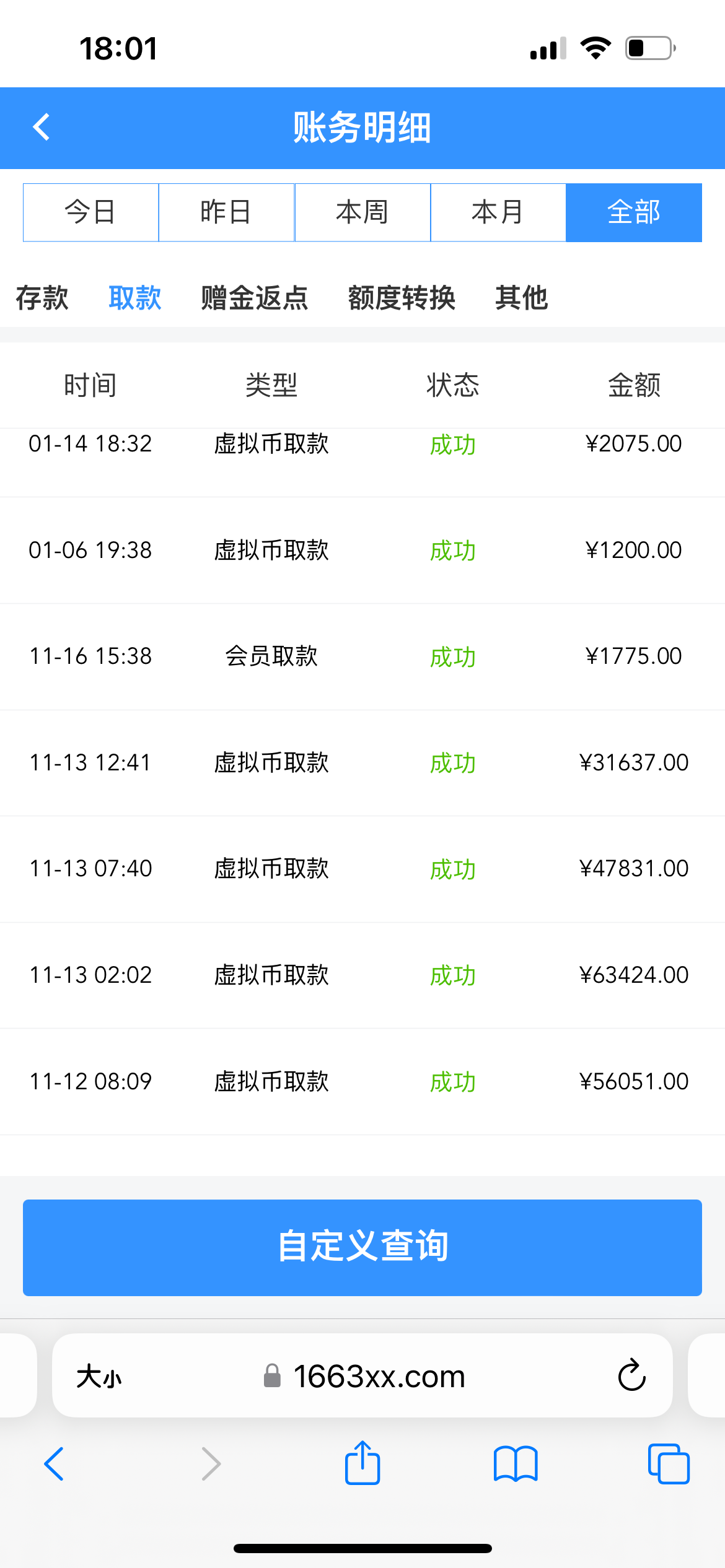Screen dimensions: 725x1568
Task: Open the 额度转换 category tab
Action: click(x=402, y=298)
